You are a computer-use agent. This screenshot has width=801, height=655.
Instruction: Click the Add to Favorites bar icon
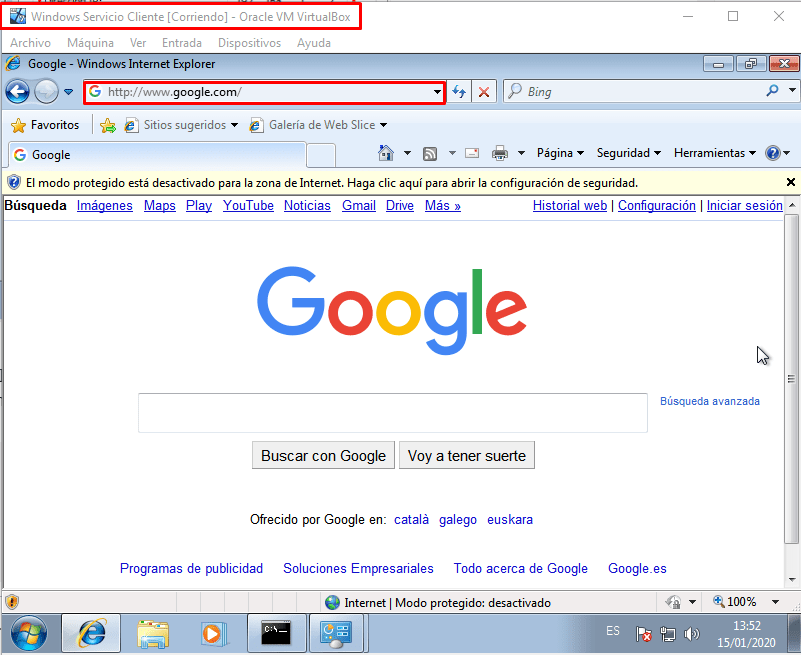[x=107, y=125]
